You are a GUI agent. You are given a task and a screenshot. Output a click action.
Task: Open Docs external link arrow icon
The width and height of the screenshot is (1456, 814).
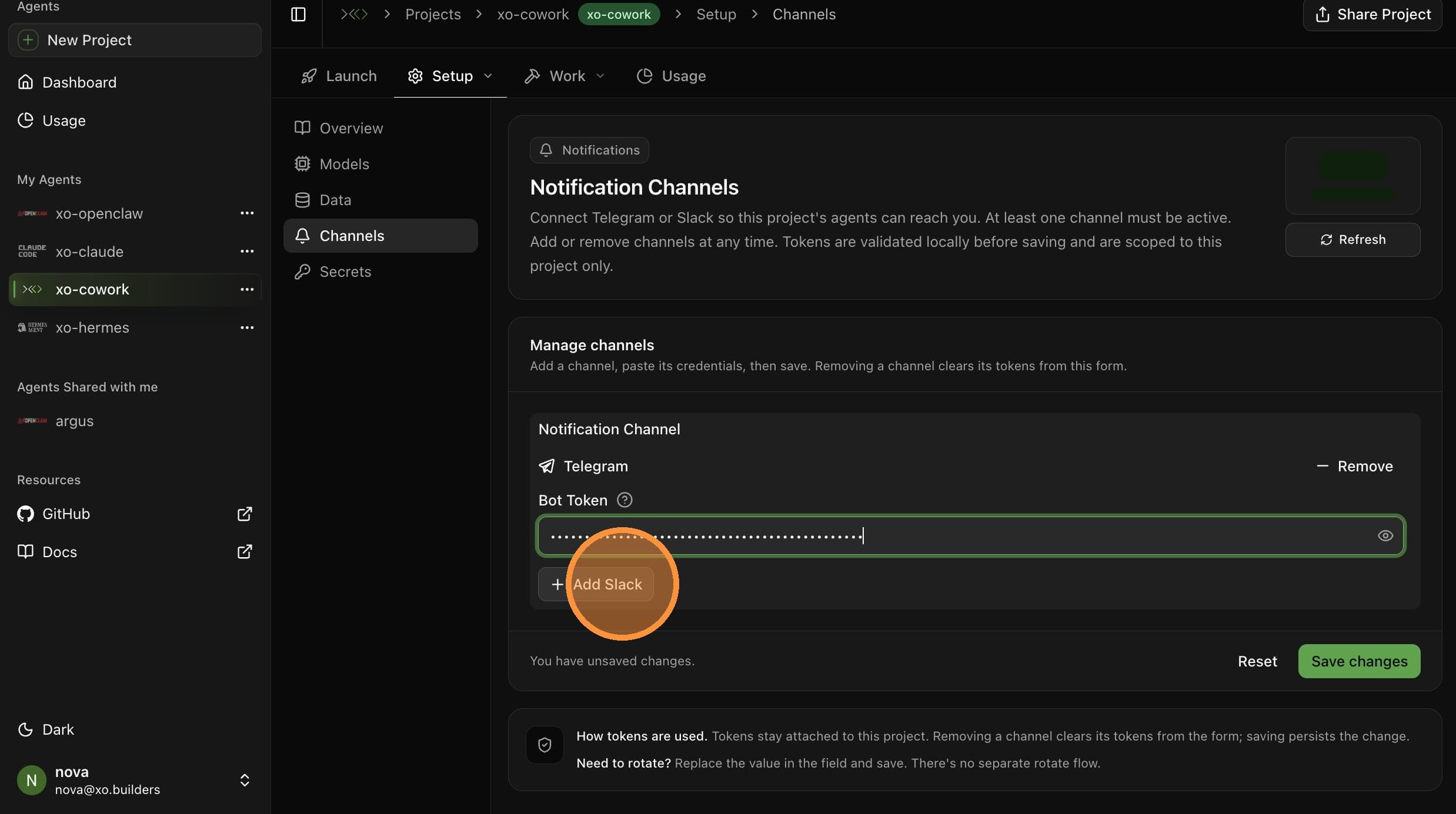tap(245, 552)
